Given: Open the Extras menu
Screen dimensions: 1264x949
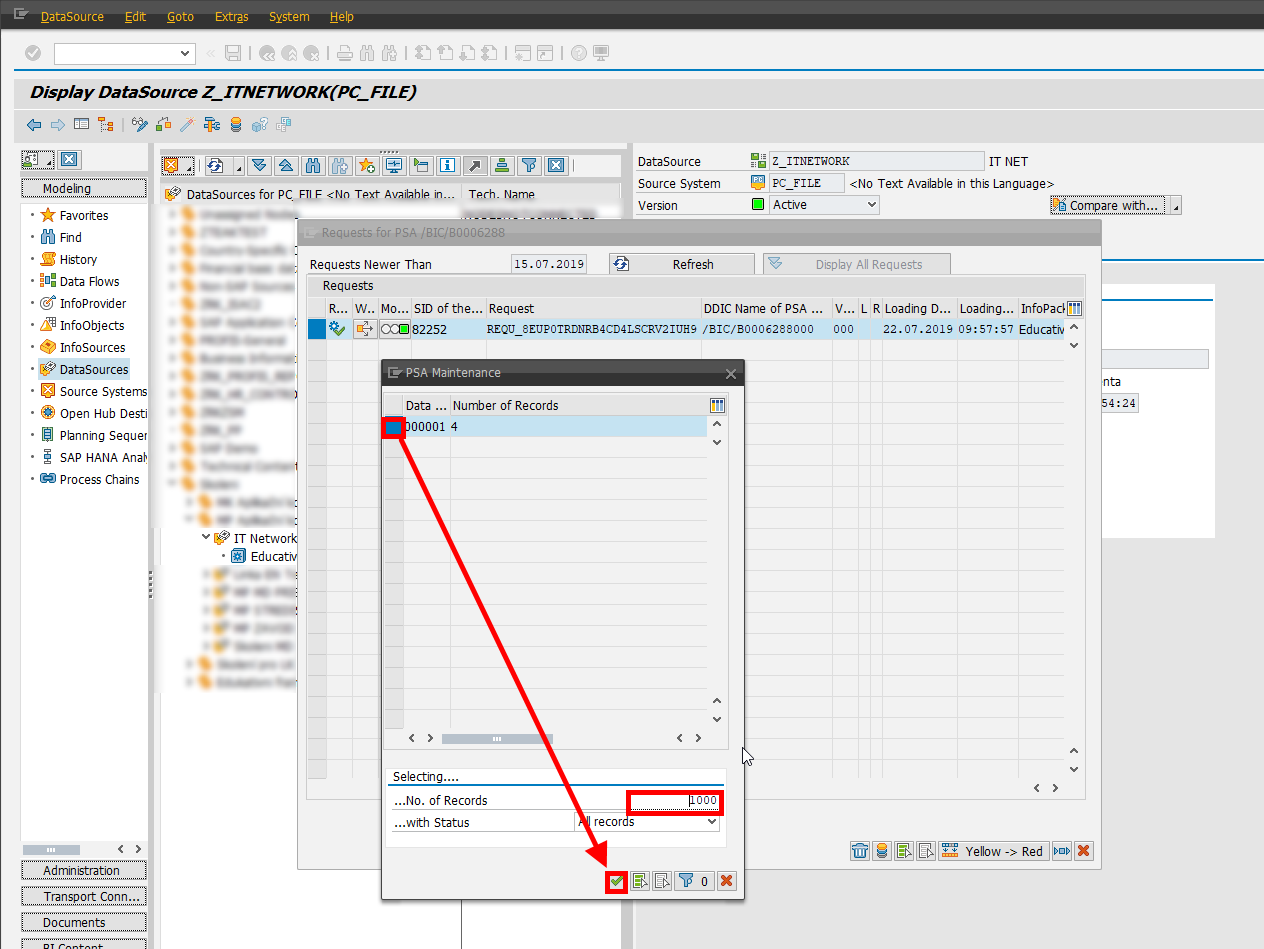Looking at the screenshot, I should point(232,17).
